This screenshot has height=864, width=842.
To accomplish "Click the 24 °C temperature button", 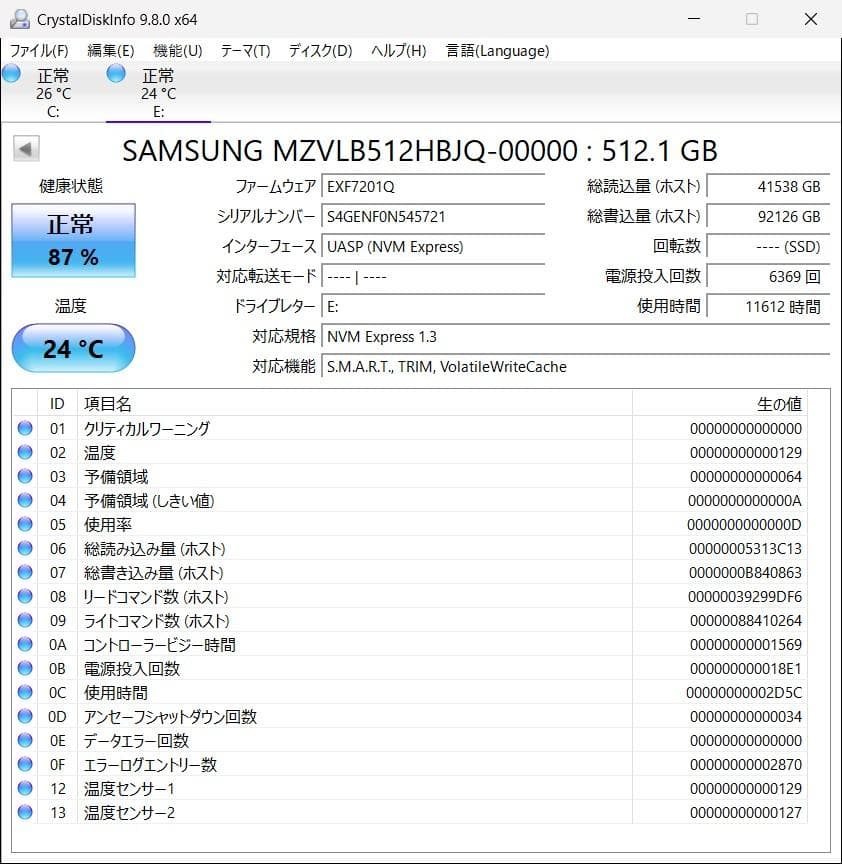I will coord(73,348).
